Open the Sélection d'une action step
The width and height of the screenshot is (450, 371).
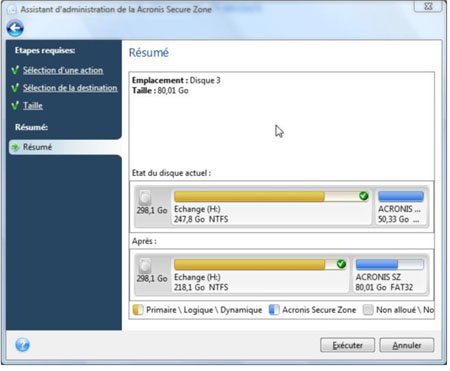click(x=63, y=70)
